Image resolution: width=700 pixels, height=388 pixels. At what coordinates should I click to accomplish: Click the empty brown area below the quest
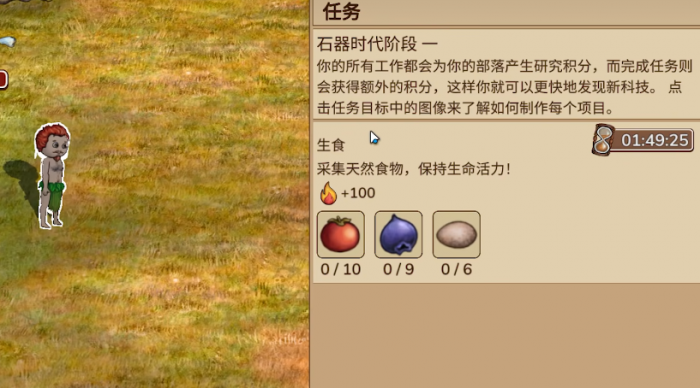click(x=506, y=335)
